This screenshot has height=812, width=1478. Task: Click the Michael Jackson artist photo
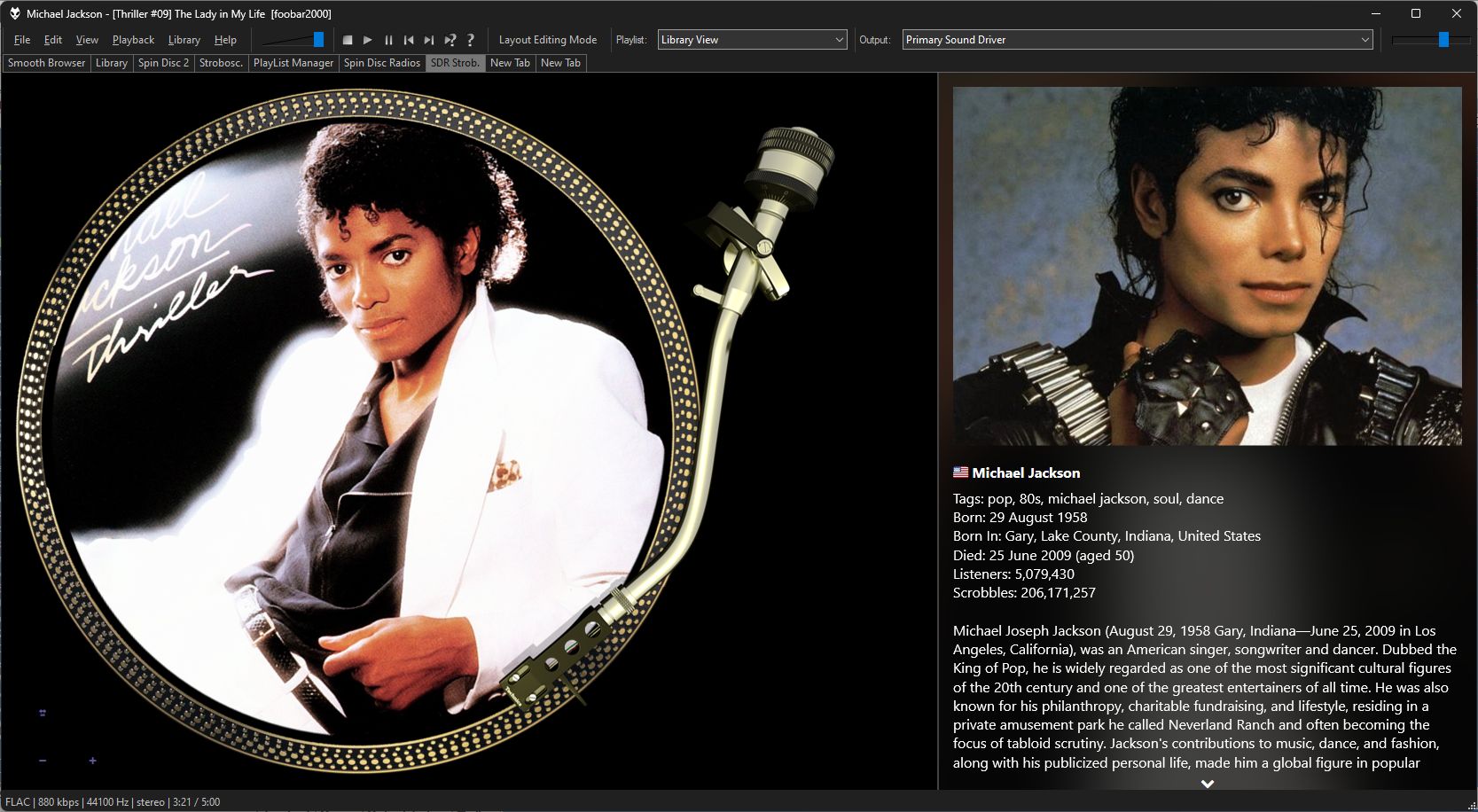(x=1207, y=266)
